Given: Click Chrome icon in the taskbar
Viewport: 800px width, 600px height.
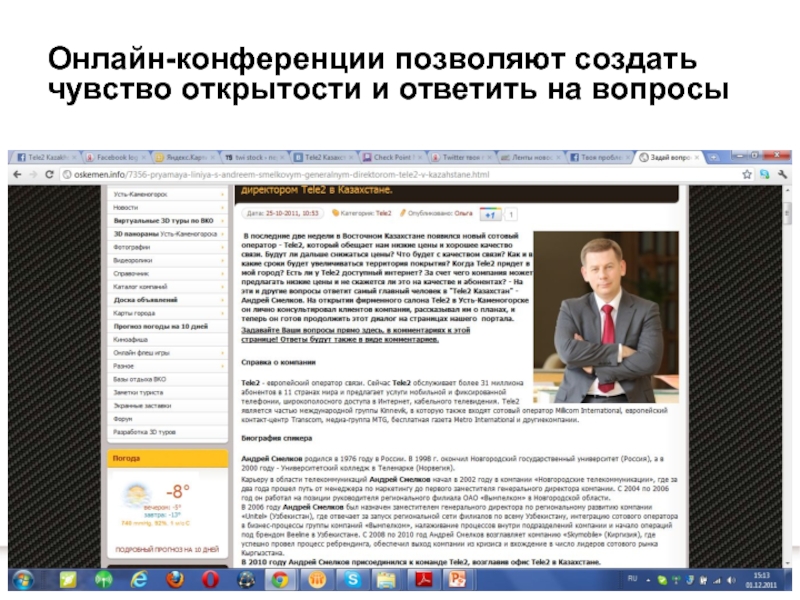Looking at the screenshot, I should click(280, 580).
